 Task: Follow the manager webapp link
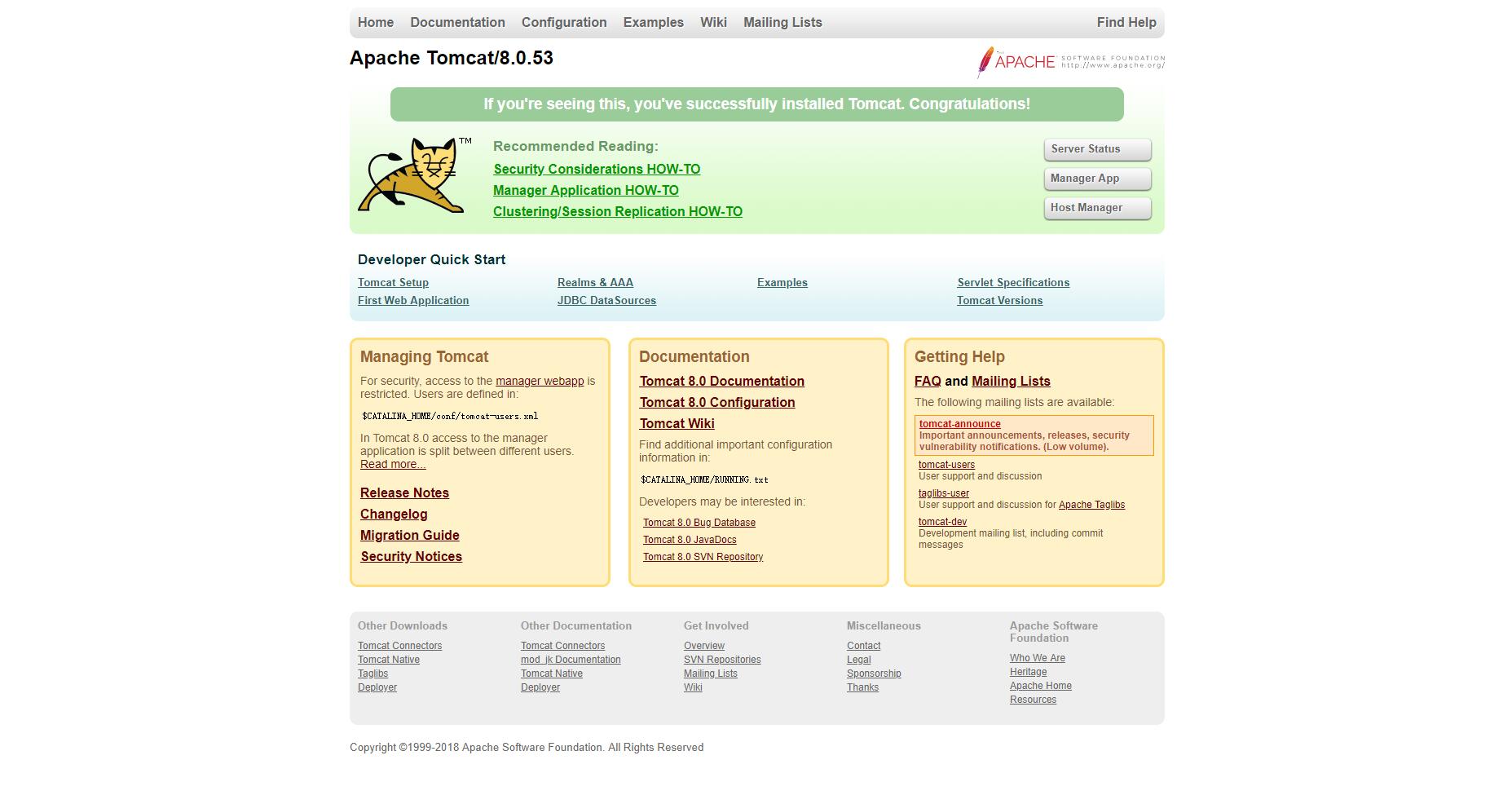point(540,381)
